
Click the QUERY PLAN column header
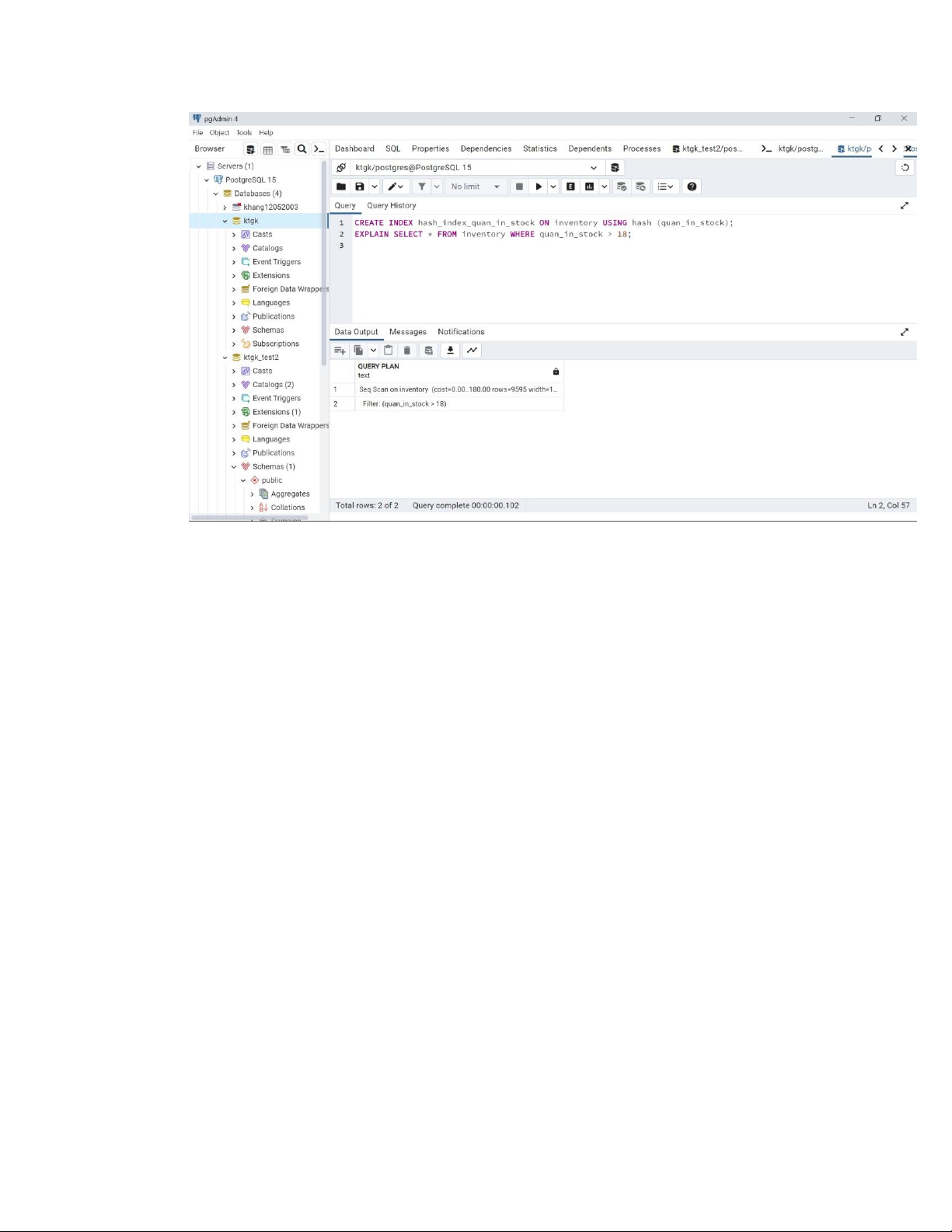459,371
